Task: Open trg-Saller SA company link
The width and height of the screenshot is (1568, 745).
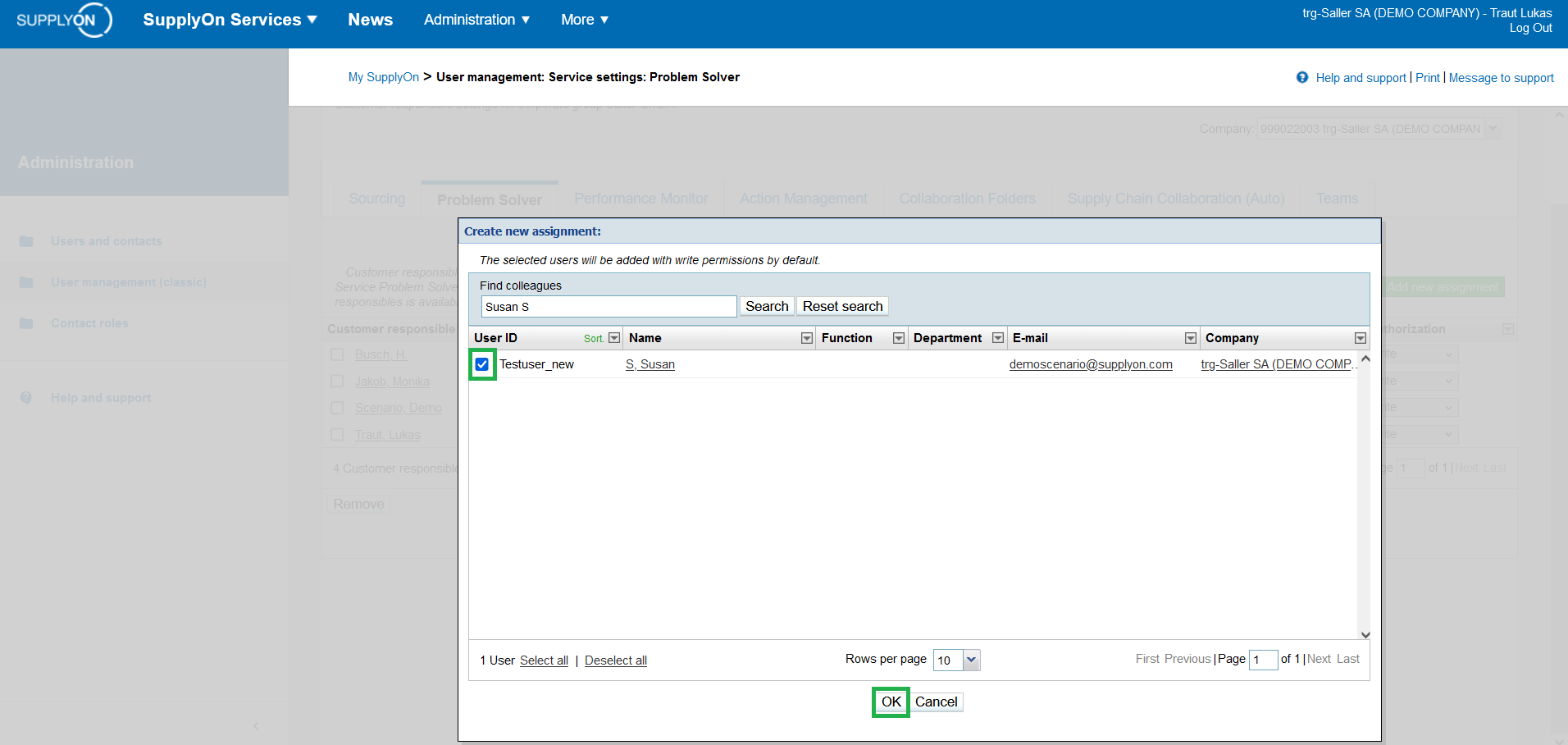Action: pyautogui.click(x=1279, y=364)
